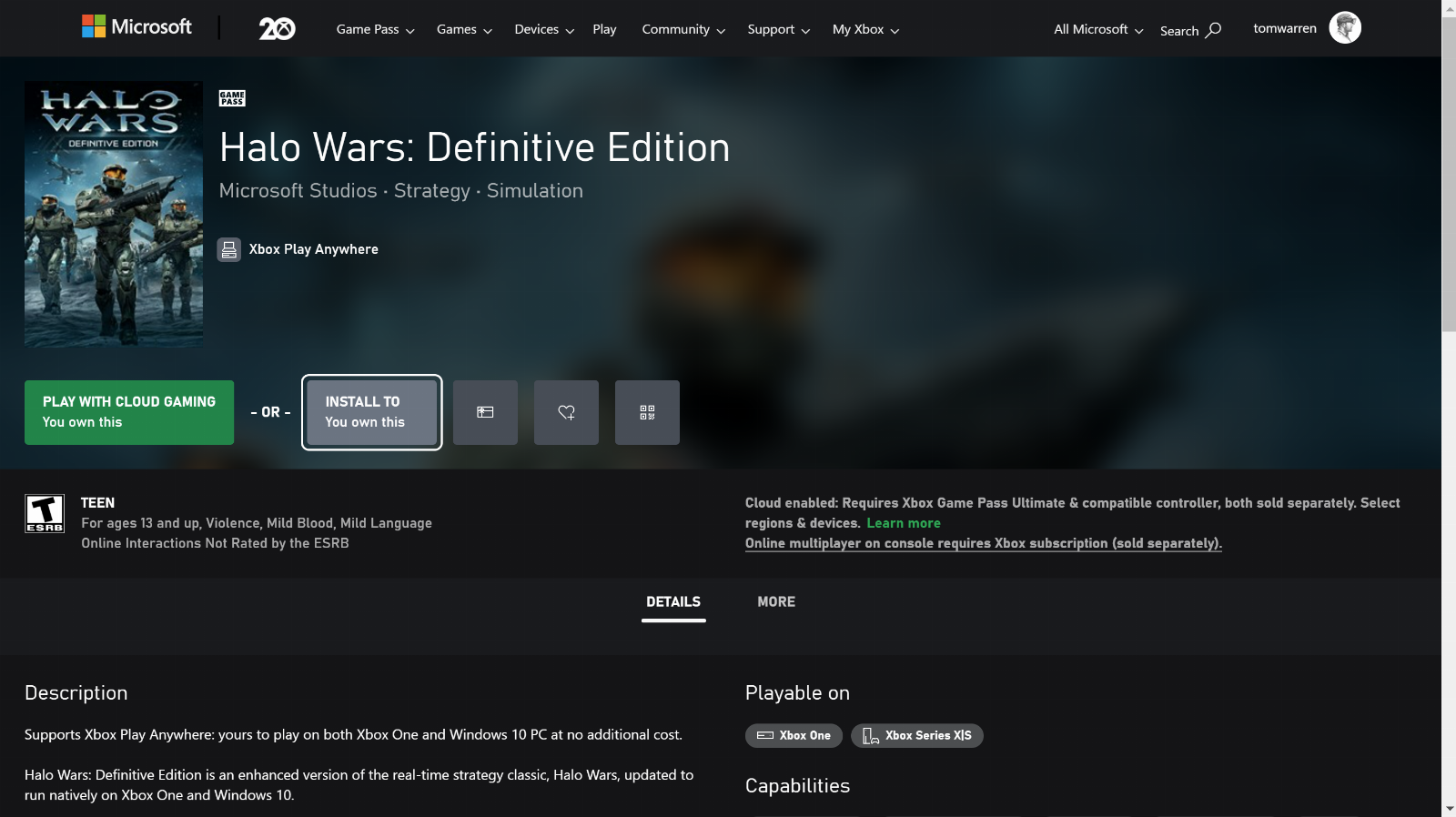Click the tomwarren account name
Screen dimensions: 1456x817
click(x=1285, y=28)
